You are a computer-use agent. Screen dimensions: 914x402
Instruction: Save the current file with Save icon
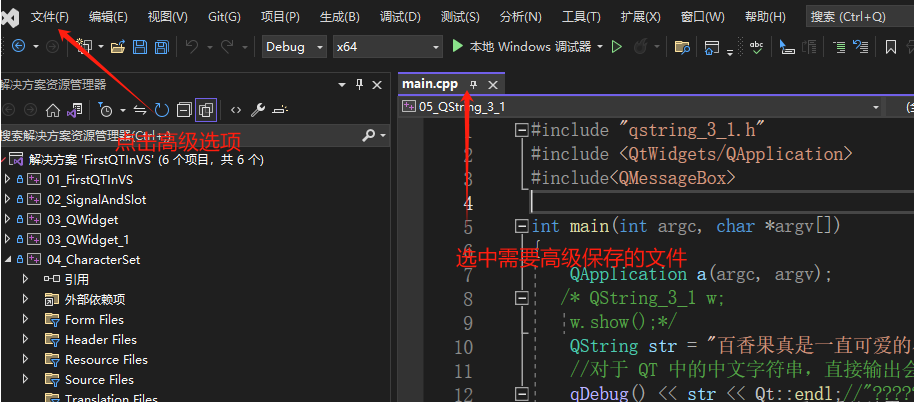point(140,47)
